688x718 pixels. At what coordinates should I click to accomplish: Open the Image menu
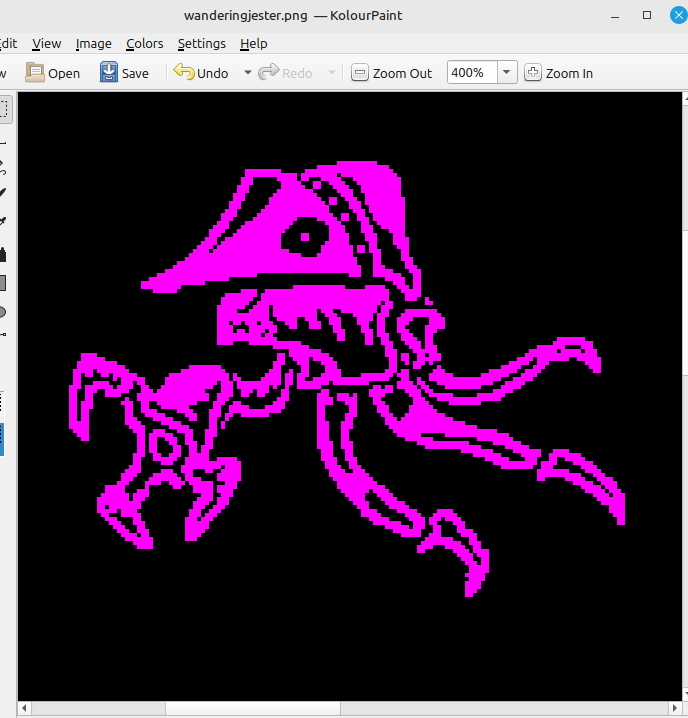[93, 43]
